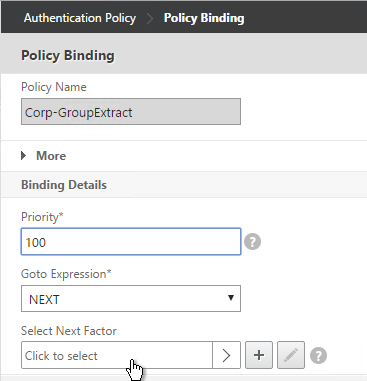Select the Policy Binding breadcrumb

pyautogui.click(x=204, y=18)
